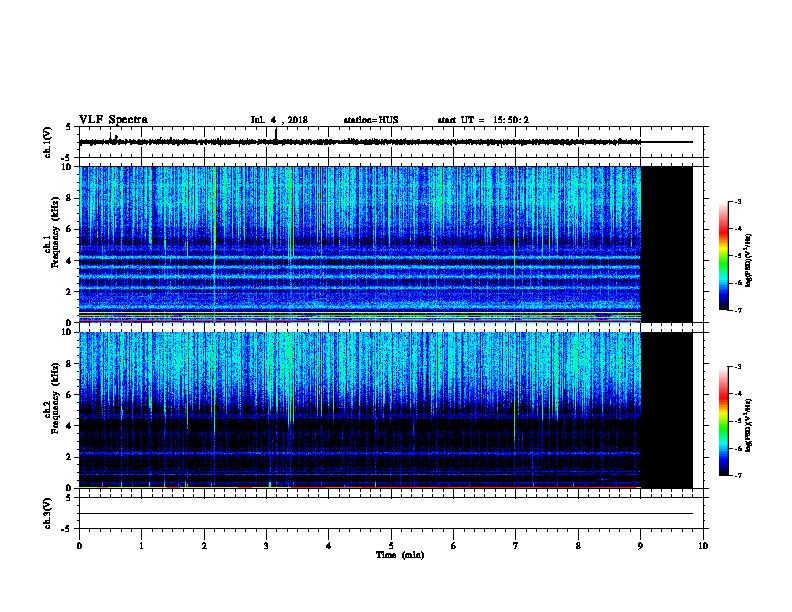Screen dimensions: 792x612
Task: Click the '2' kHz tick on ch.2 frequency axis
Action: 70,457
